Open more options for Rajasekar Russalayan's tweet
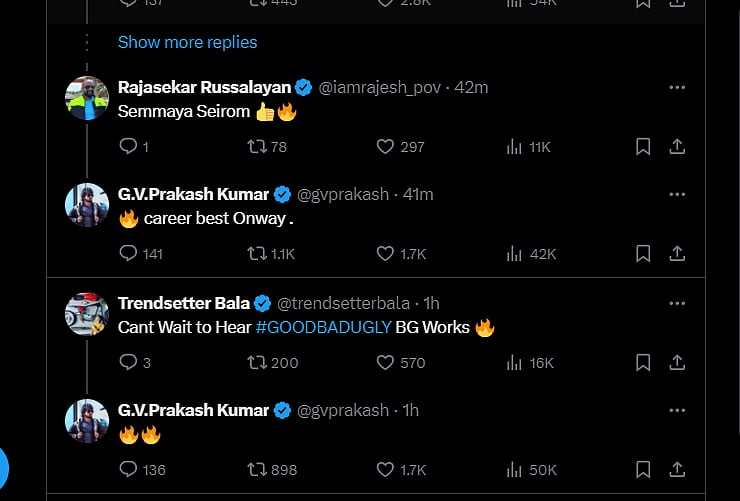 (x=677, y=88)
